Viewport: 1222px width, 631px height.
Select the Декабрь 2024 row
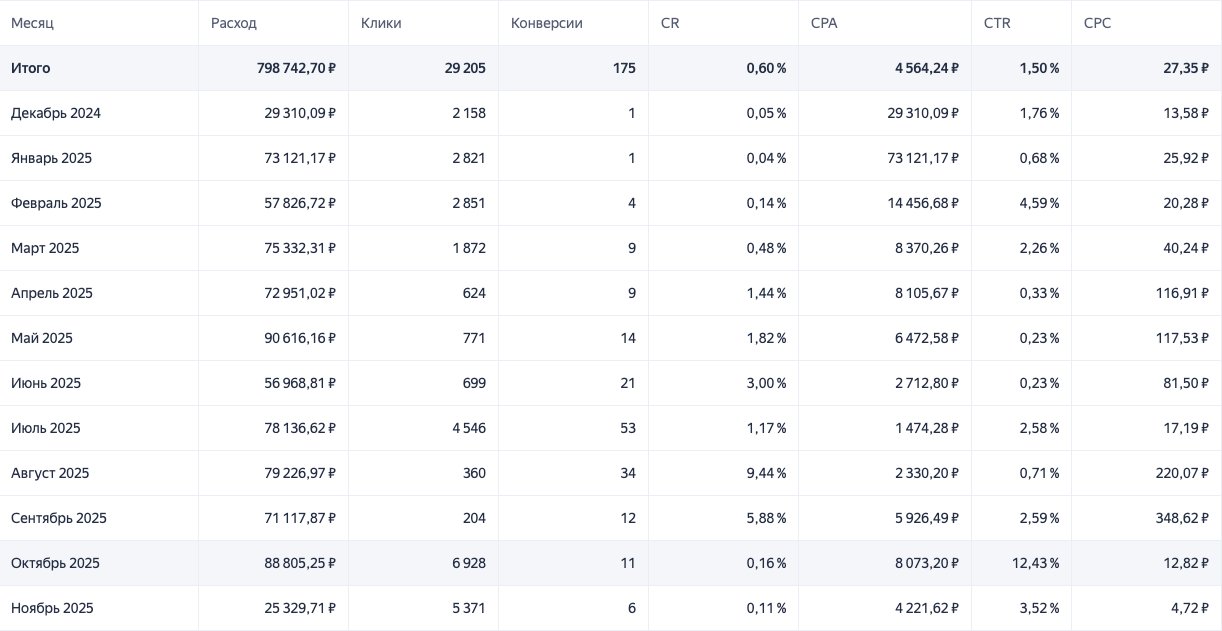click(x=56, y=113)
